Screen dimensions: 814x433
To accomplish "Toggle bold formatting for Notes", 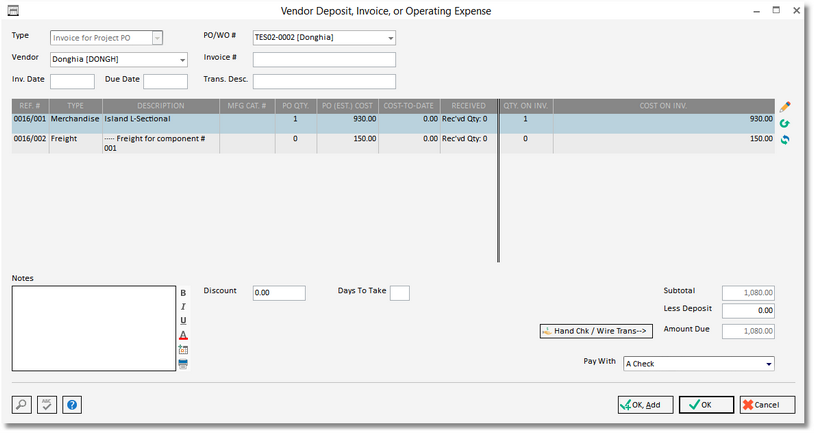I will (x=183, y=293).
